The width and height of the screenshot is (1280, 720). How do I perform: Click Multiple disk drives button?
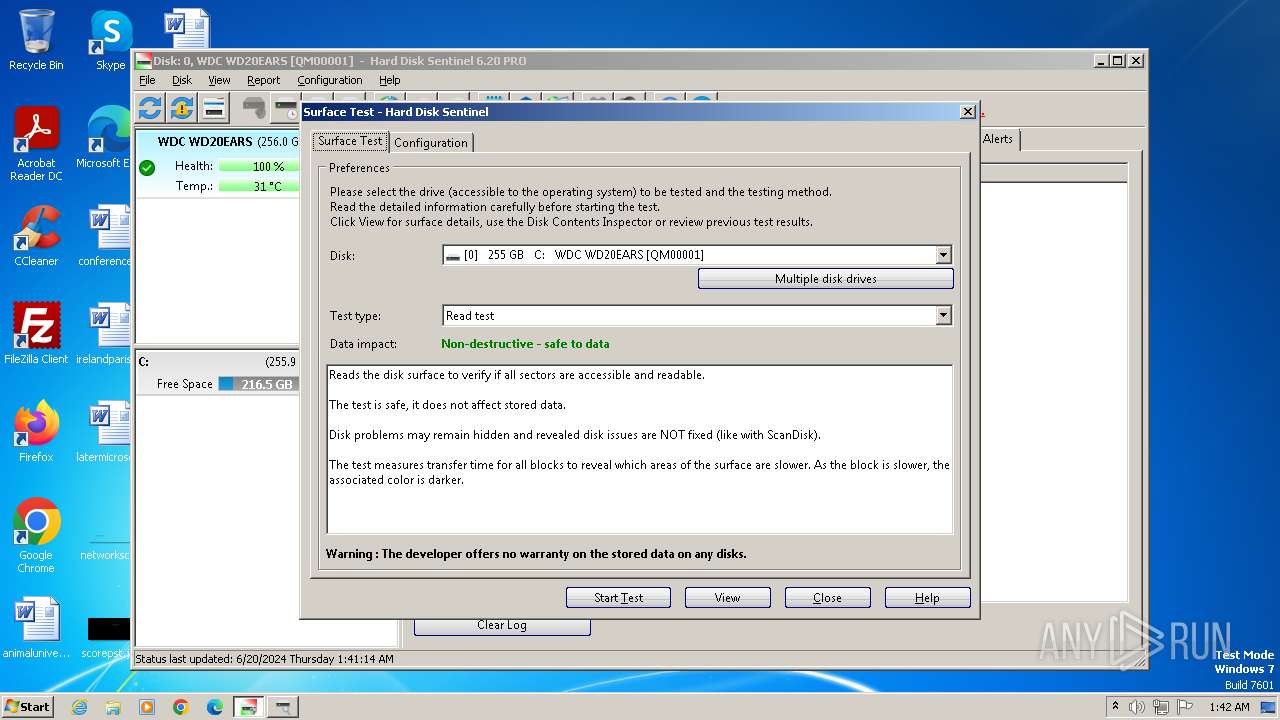click(x=826, y=279)
